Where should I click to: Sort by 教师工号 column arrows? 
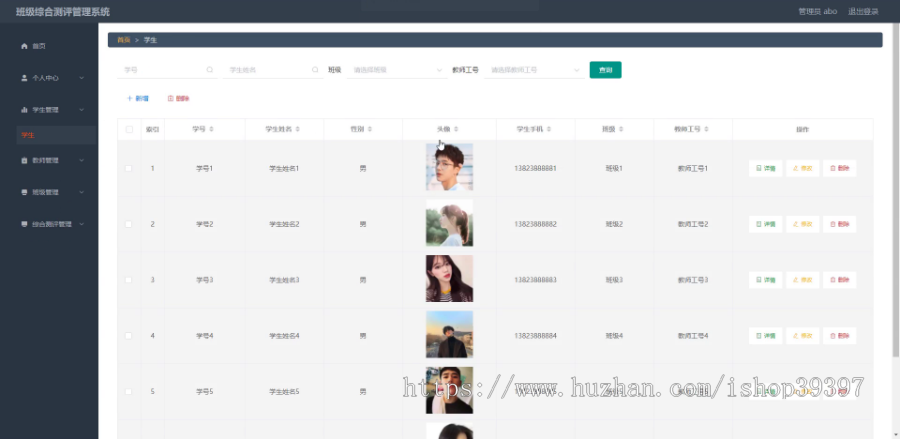tap(707, 130)
